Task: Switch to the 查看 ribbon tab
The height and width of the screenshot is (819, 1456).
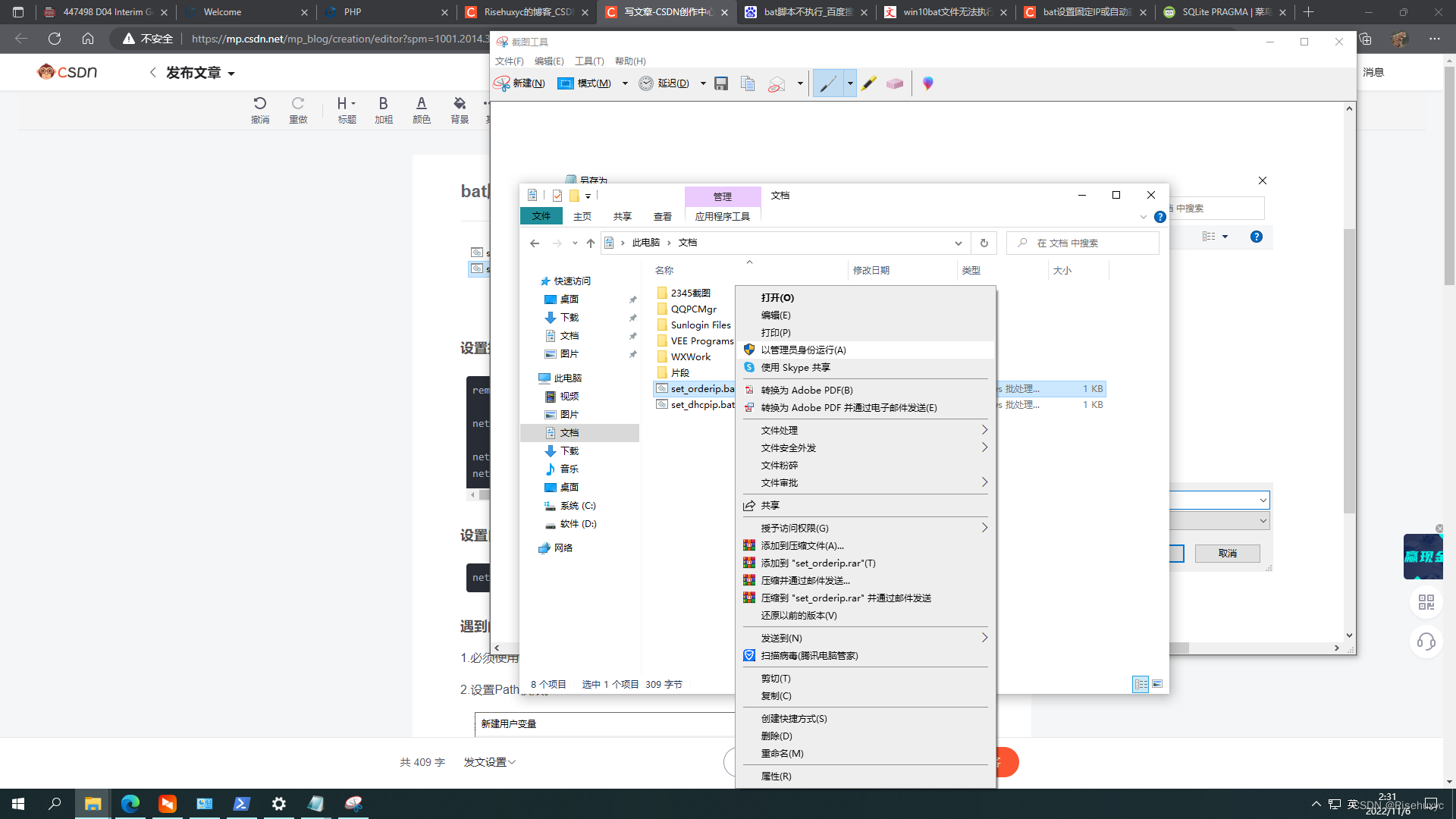Action: click(x=663, y=216)
